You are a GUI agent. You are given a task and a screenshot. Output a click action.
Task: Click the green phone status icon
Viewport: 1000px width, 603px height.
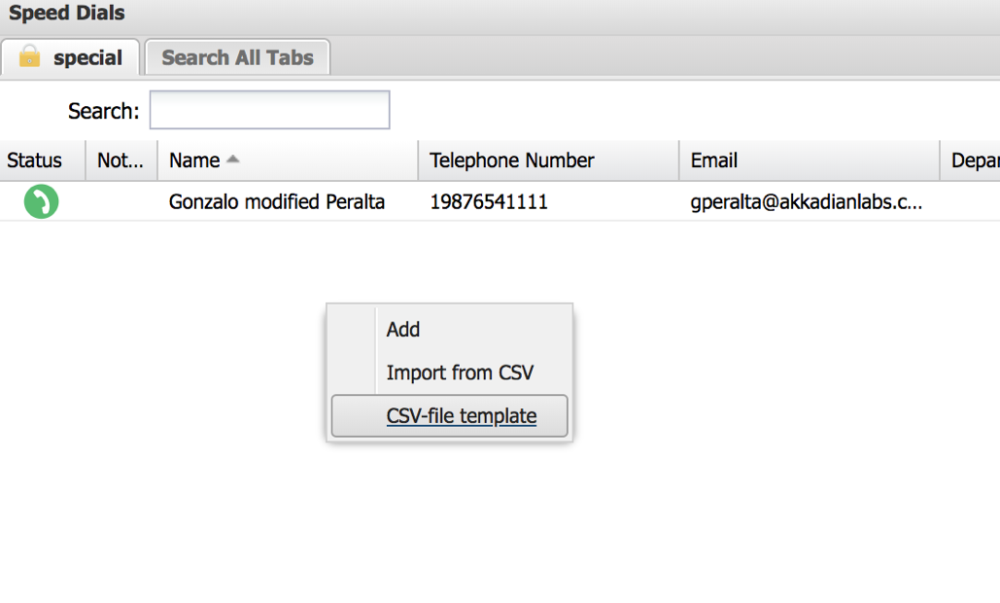point(41,201)
